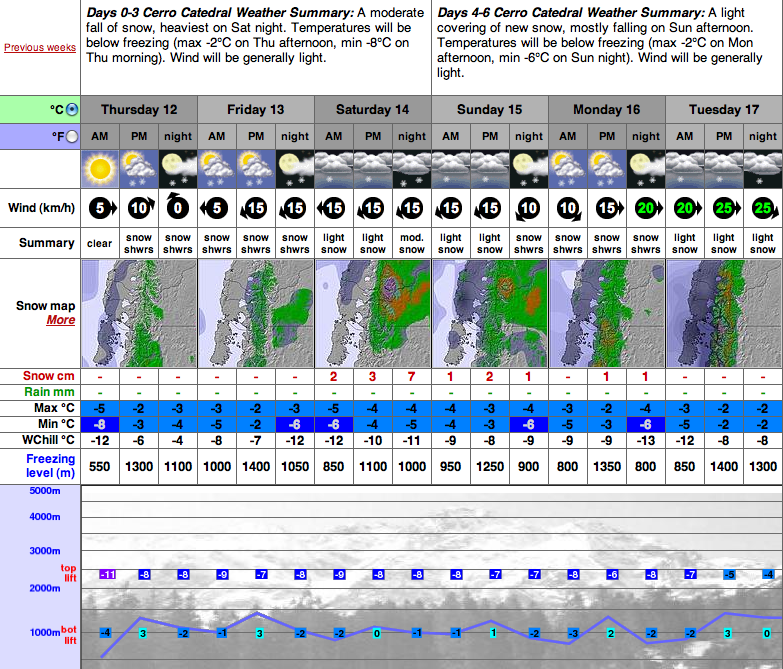Click the Friday PM wind 15 icon
Screen dimensions: 783x669
[255, 208]
